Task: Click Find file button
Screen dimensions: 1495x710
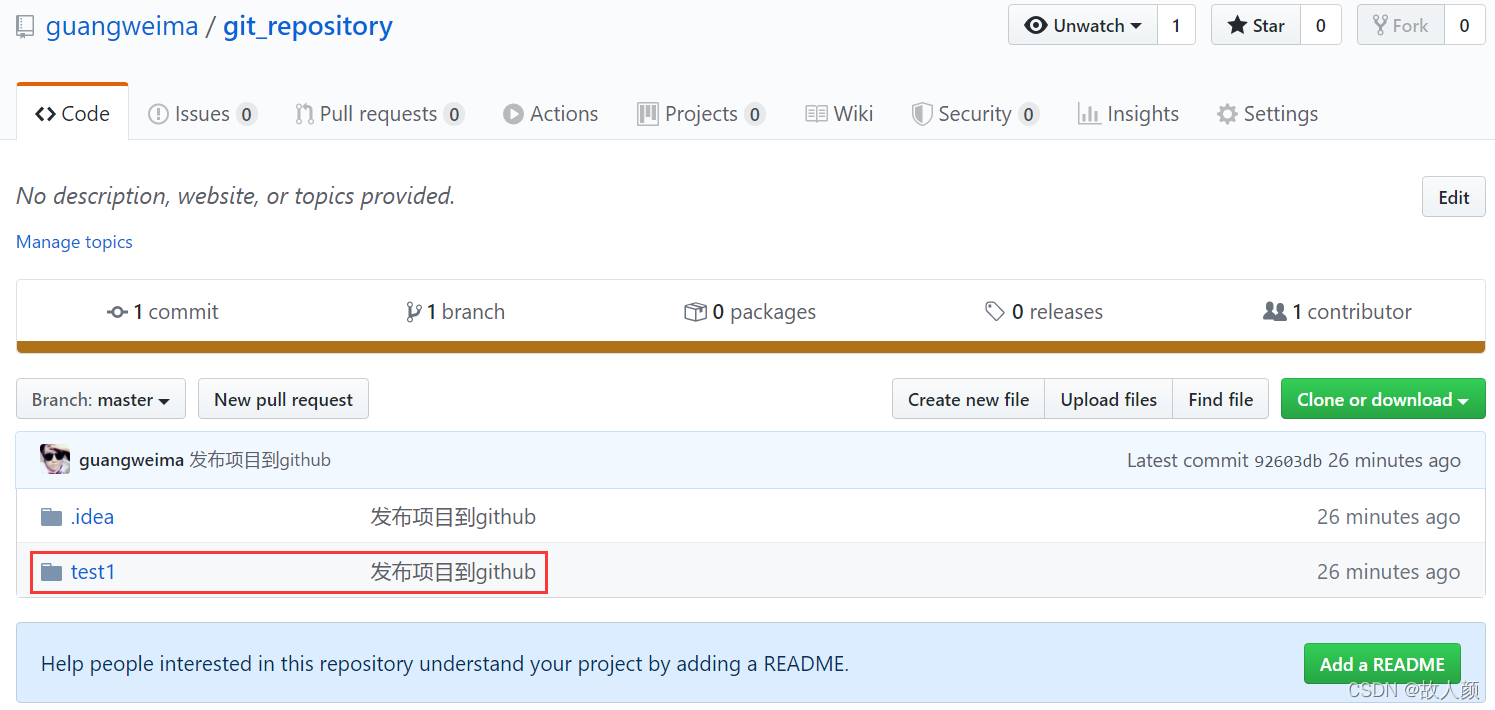Action: coord(1220,399)
